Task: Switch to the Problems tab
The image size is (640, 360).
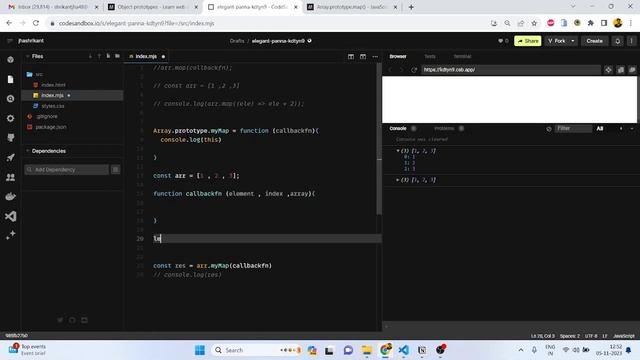Action: 444,129
